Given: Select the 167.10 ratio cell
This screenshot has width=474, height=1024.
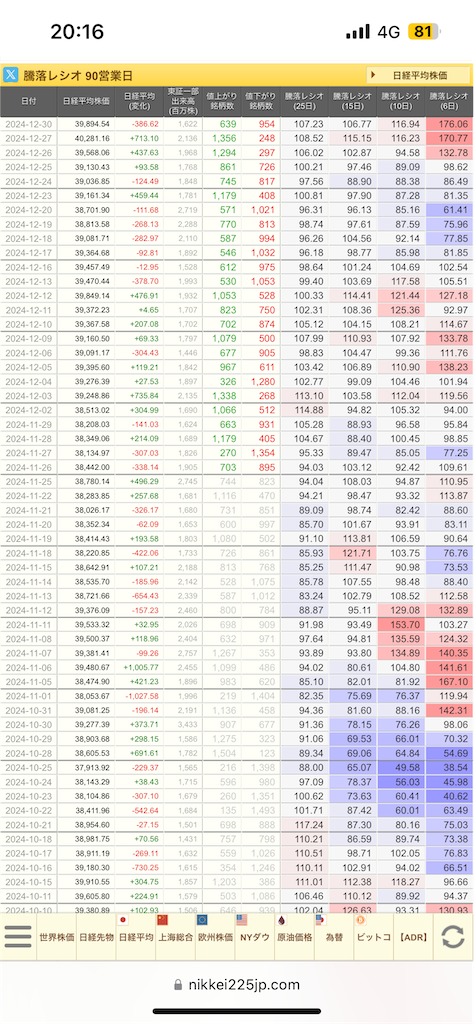Looking at the screenshot, I should click(449, 682).
